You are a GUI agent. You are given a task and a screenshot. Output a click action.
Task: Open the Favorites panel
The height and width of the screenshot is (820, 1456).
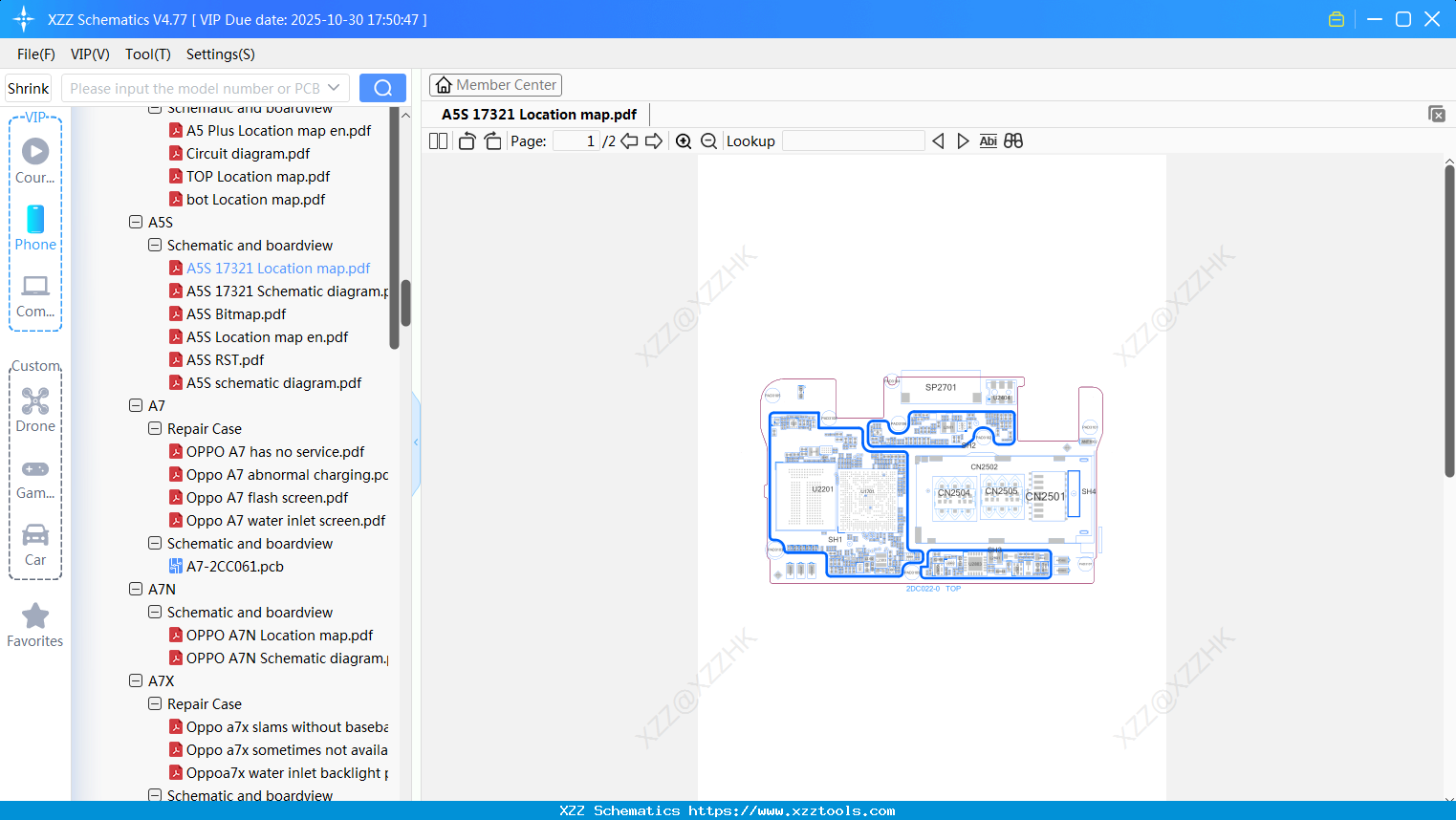point(34,624)
